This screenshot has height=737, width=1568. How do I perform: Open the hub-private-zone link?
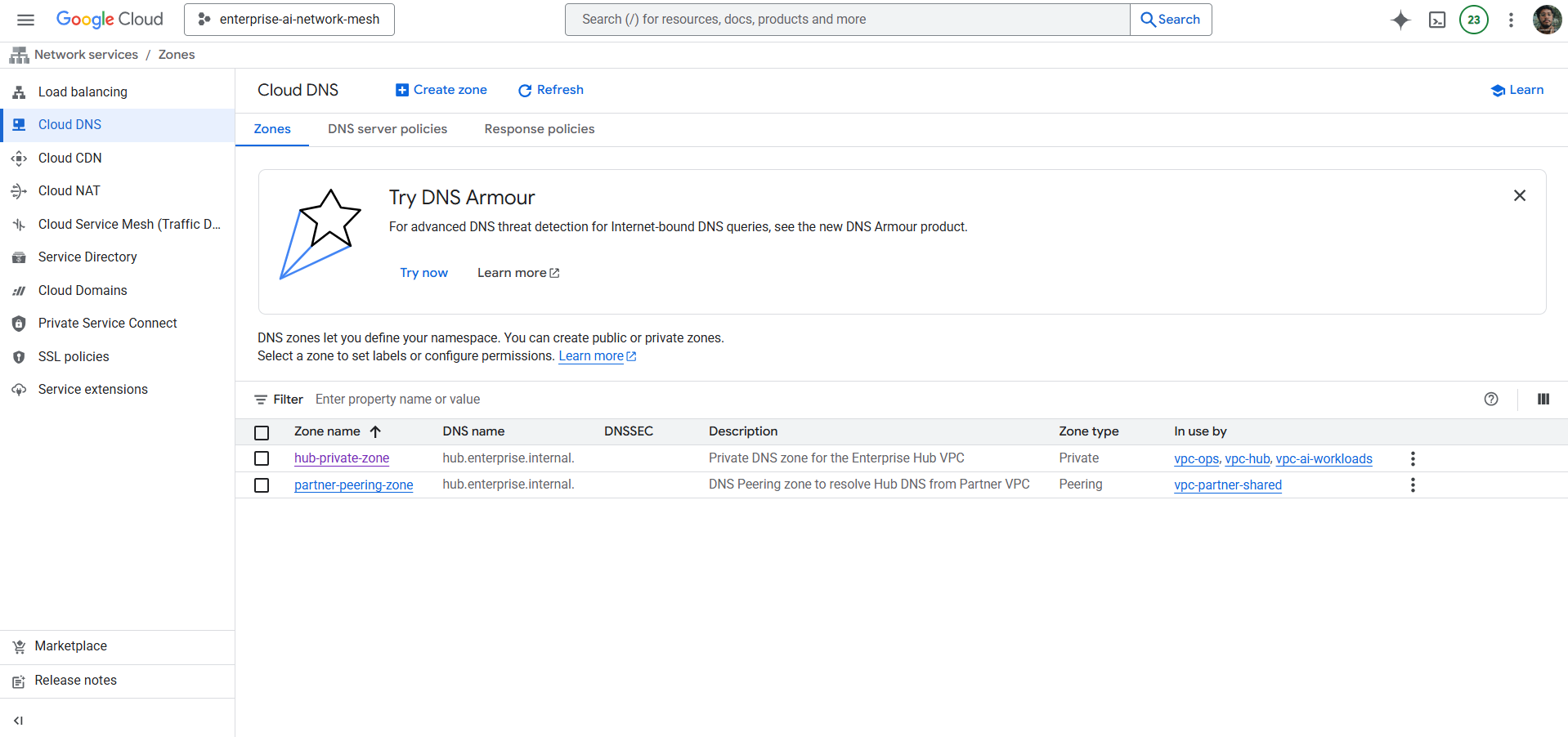coord(342,458)
